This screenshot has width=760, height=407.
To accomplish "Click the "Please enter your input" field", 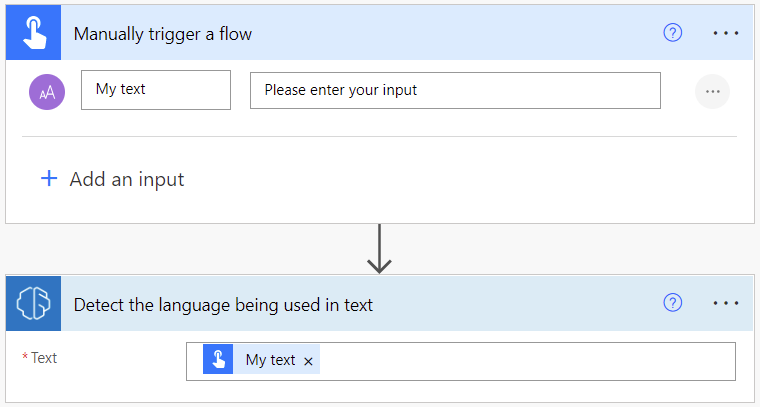I will [x=455, y=90].
